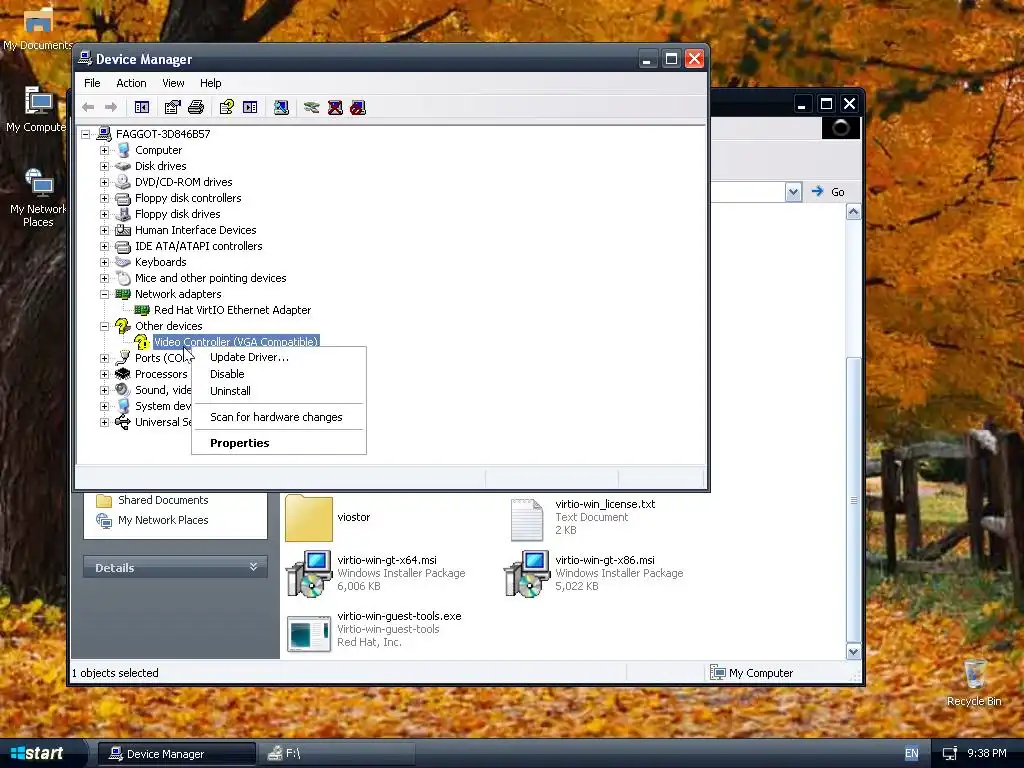Click the Show/Hide Console Tree toolbar icon
Image resolution: width=1024 pixels, height=768 pixels.
click(142, 107)
